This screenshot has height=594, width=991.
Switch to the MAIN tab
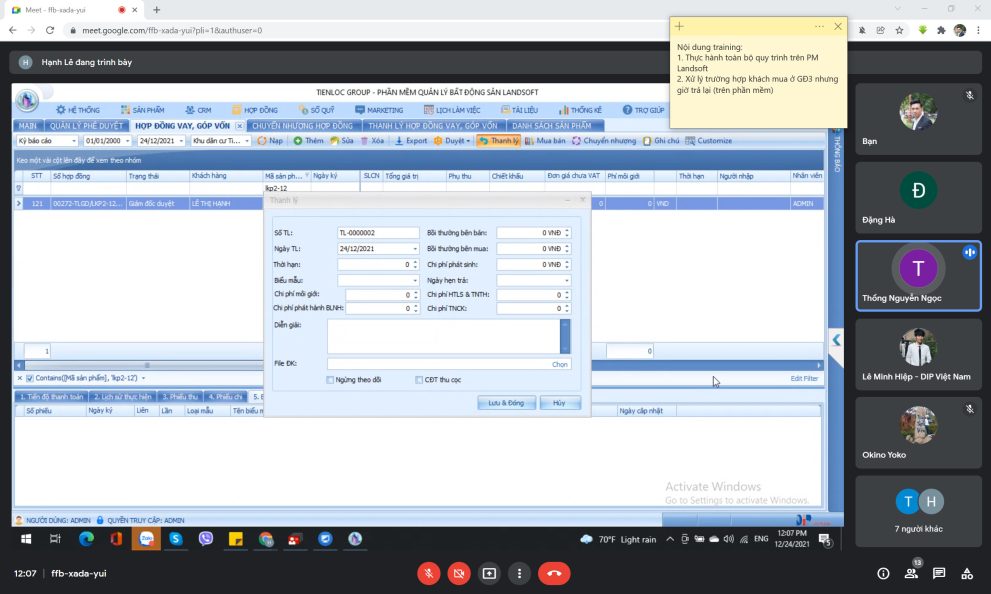click(28, 126)
